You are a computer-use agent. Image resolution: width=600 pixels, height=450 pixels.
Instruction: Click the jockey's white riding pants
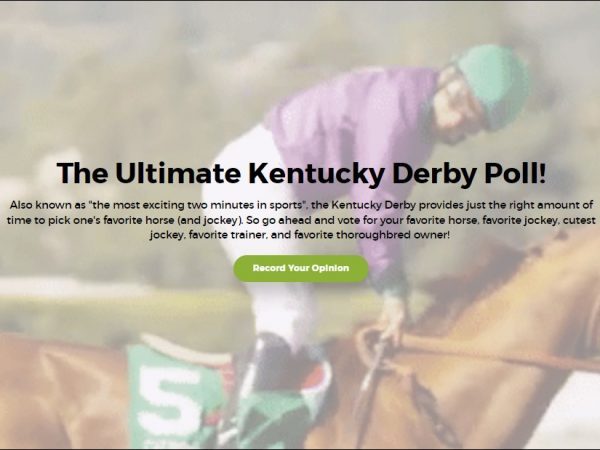268,268
